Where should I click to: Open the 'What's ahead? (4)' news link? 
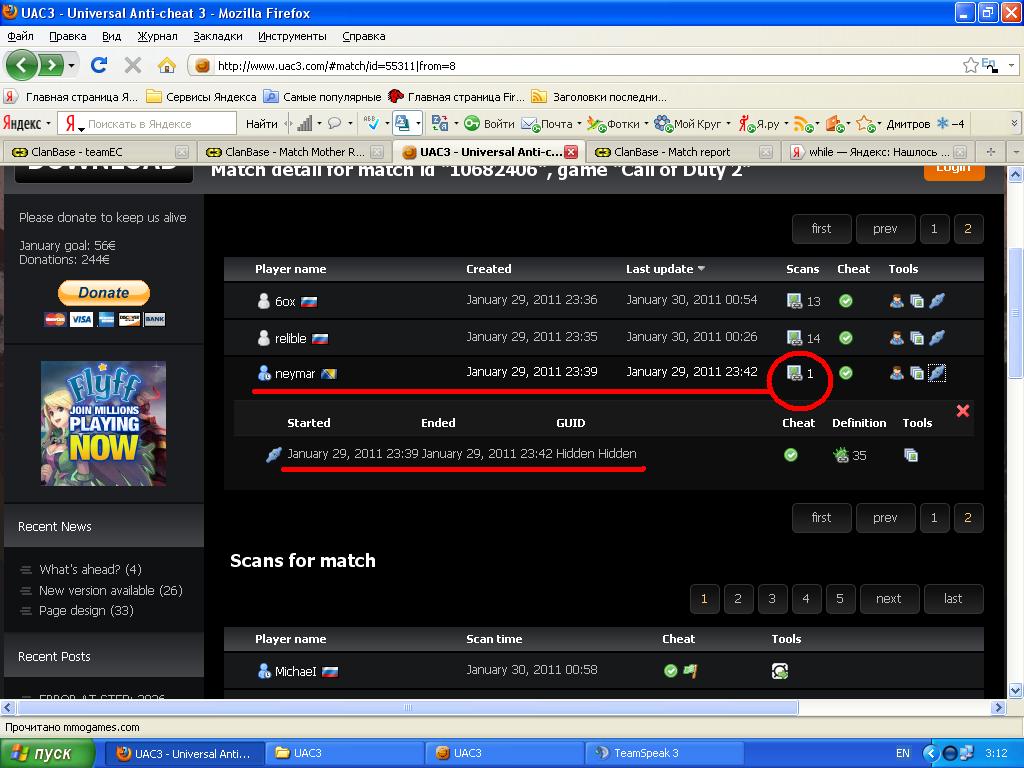point(90,569)
